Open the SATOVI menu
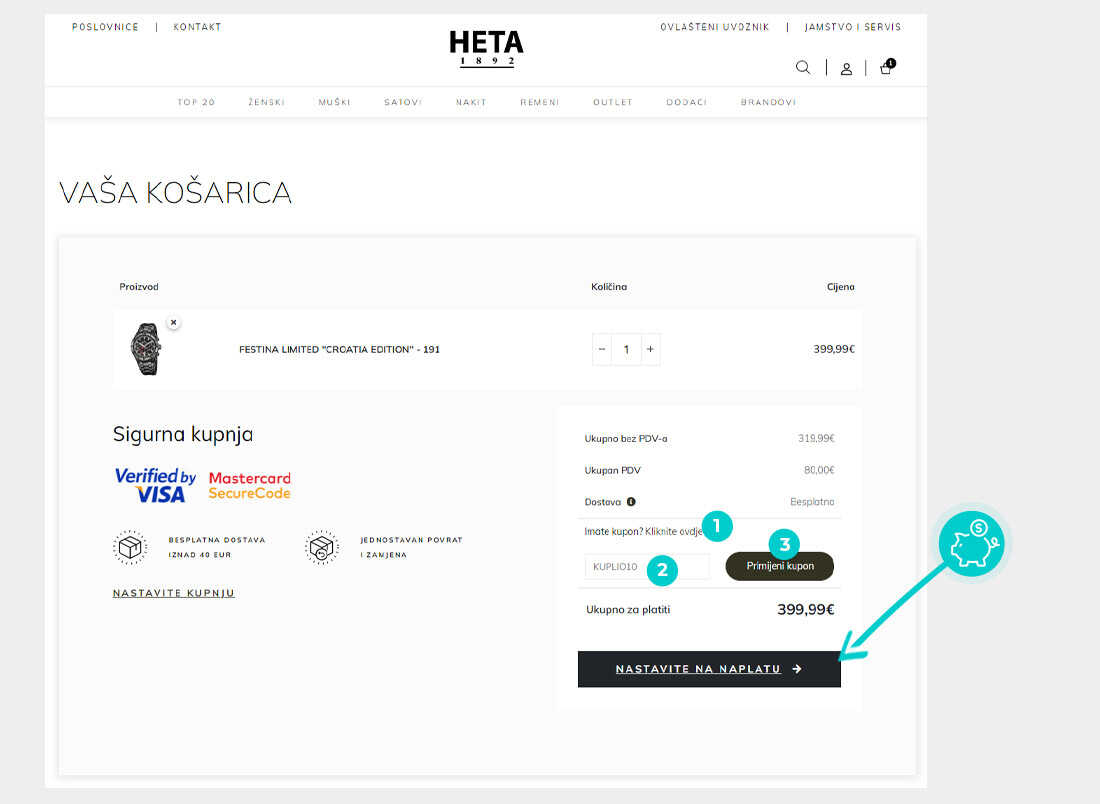The width and height of the screenshot is (1100, 804). (x=403, y=102)
